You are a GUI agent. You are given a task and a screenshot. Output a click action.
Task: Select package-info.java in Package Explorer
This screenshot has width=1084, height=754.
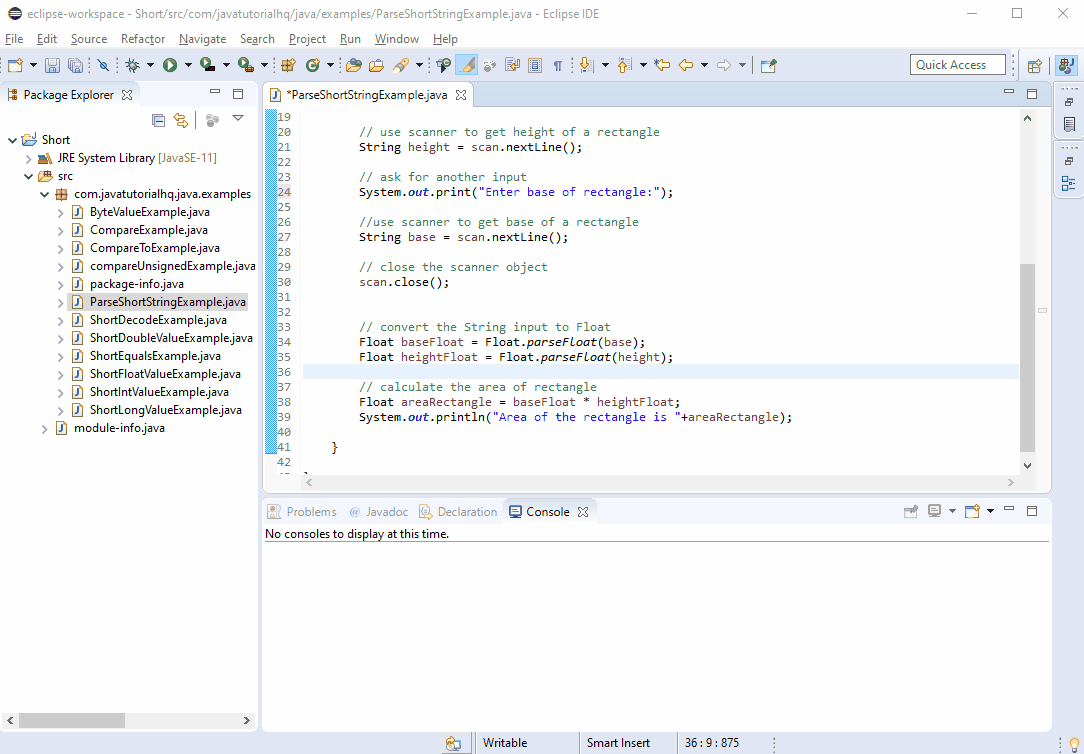tap(137, 284)
